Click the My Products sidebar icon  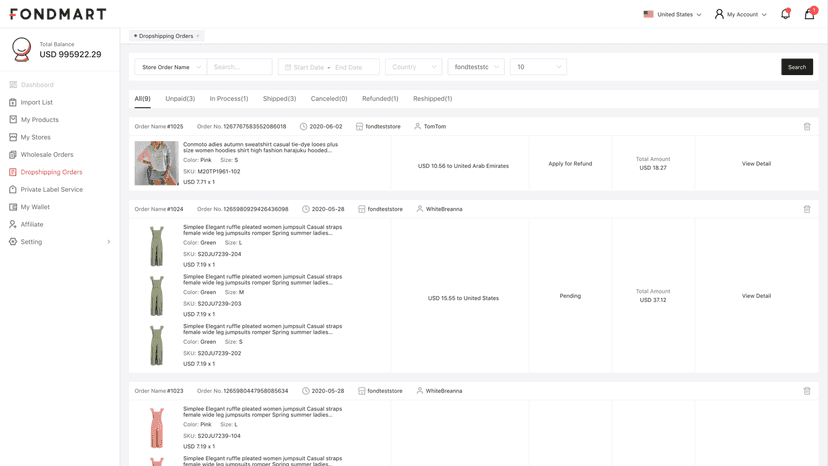(x=13, y=119)
